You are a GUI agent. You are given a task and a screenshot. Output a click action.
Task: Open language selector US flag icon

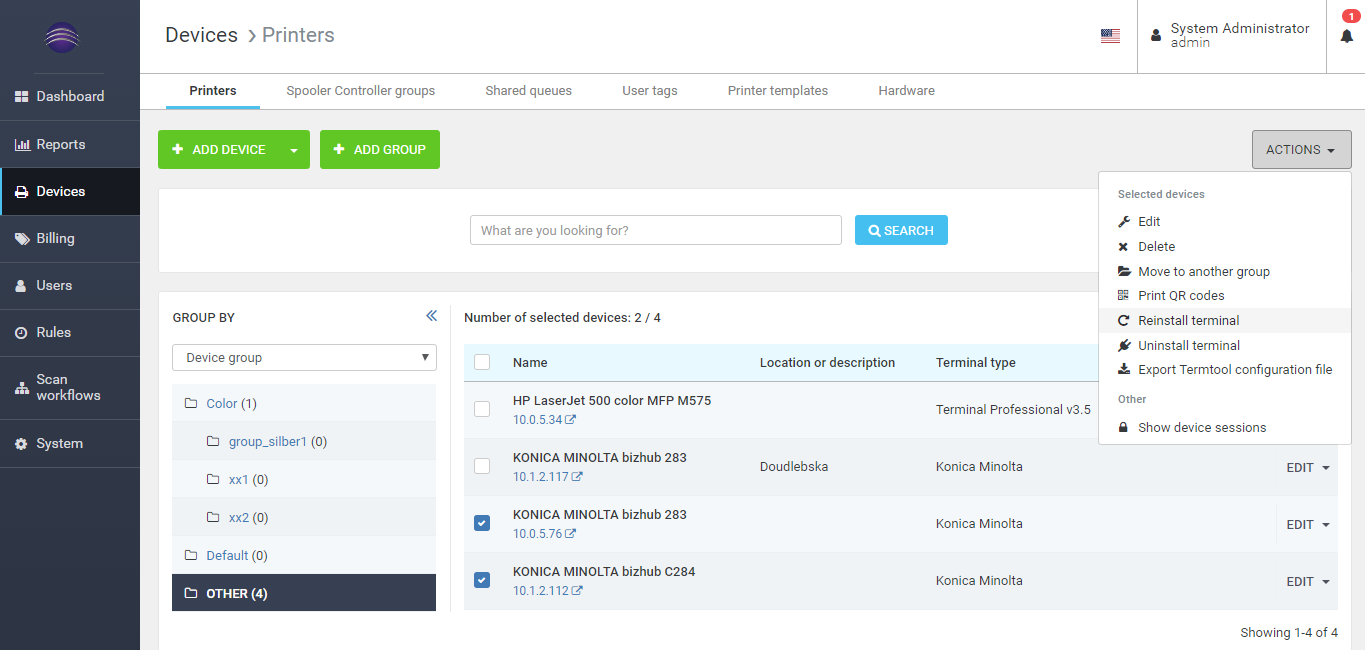[x=1110, y=36]
